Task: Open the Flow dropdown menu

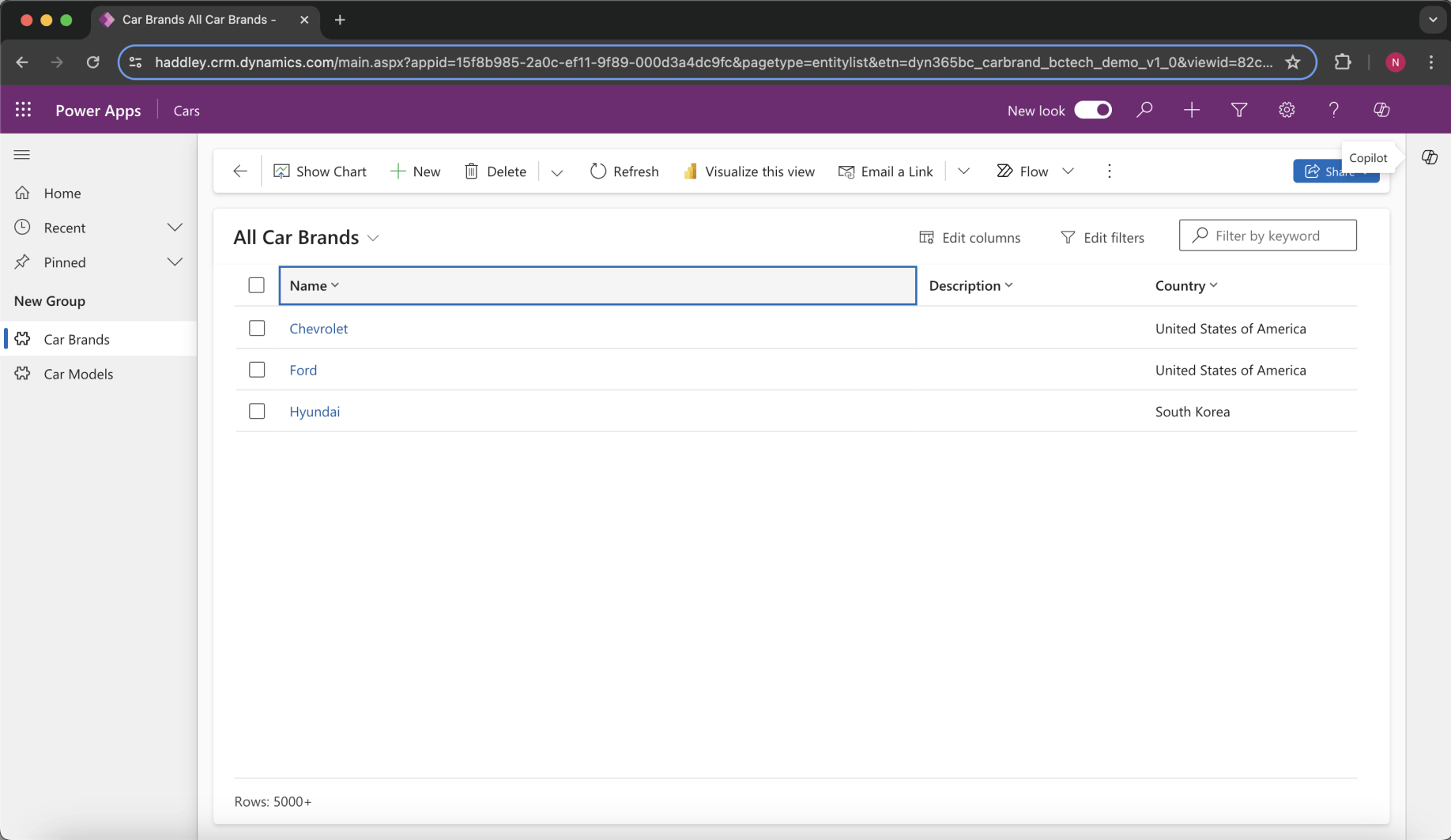Action: tap(1068, 171)
